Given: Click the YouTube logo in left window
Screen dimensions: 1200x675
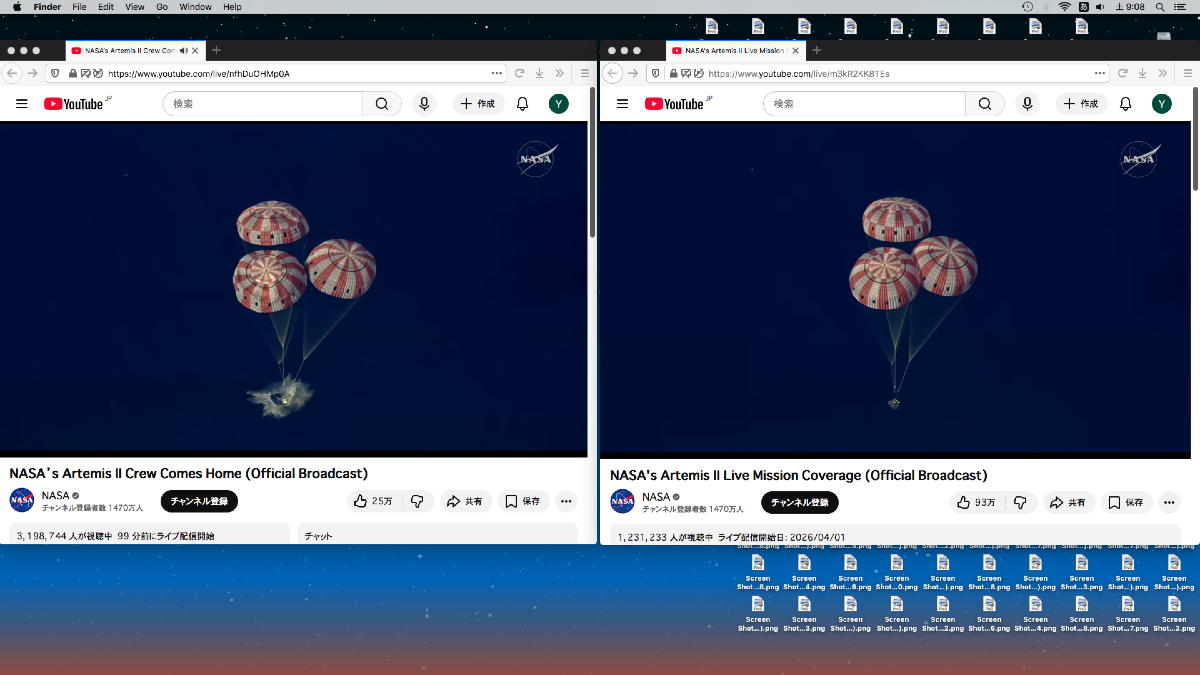Looking at the screenshot, I should 76,104.
